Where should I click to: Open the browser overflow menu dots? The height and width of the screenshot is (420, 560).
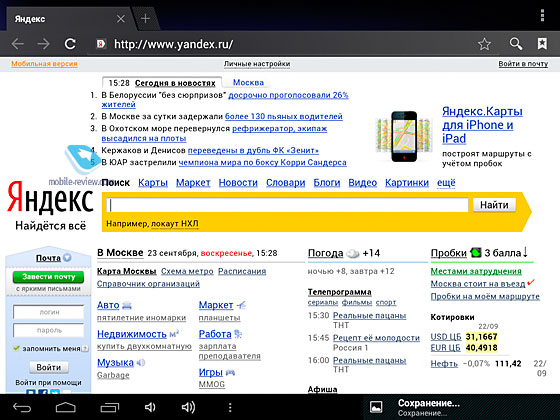(542, 15)
